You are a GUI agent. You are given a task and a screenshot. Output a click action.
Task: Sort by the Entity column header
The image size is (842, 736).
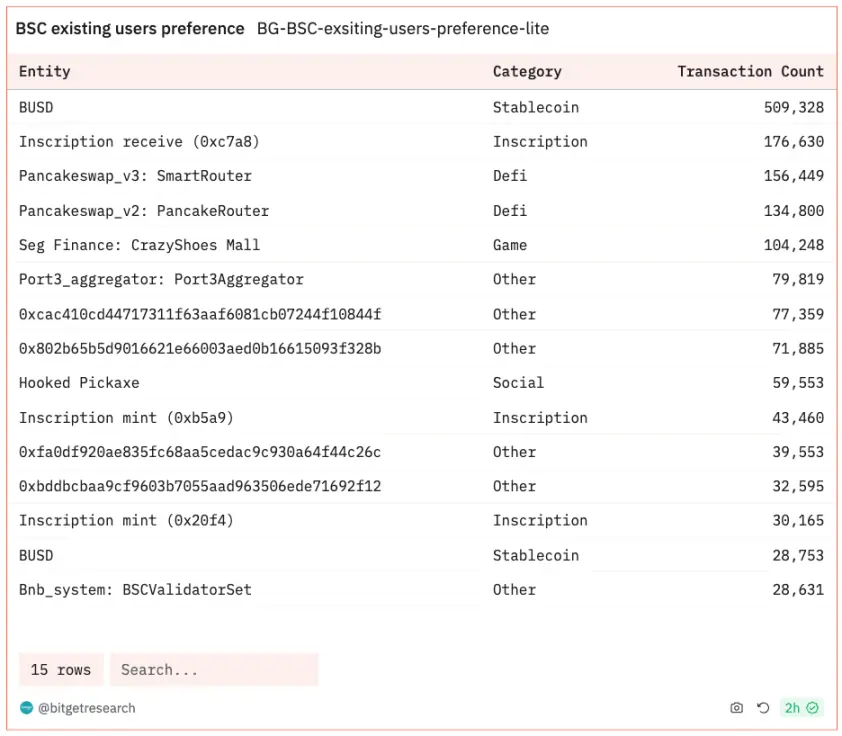(45, 72)
